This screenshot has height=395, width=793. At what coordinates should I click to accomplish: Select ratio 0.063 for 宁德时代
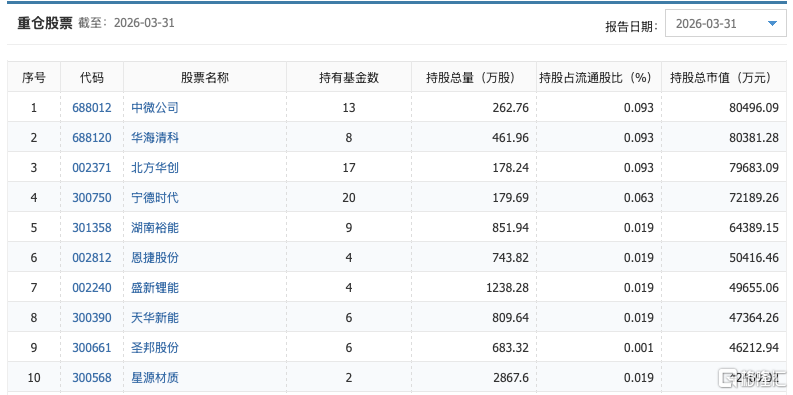pyautogui.click(x=639, y=198)
